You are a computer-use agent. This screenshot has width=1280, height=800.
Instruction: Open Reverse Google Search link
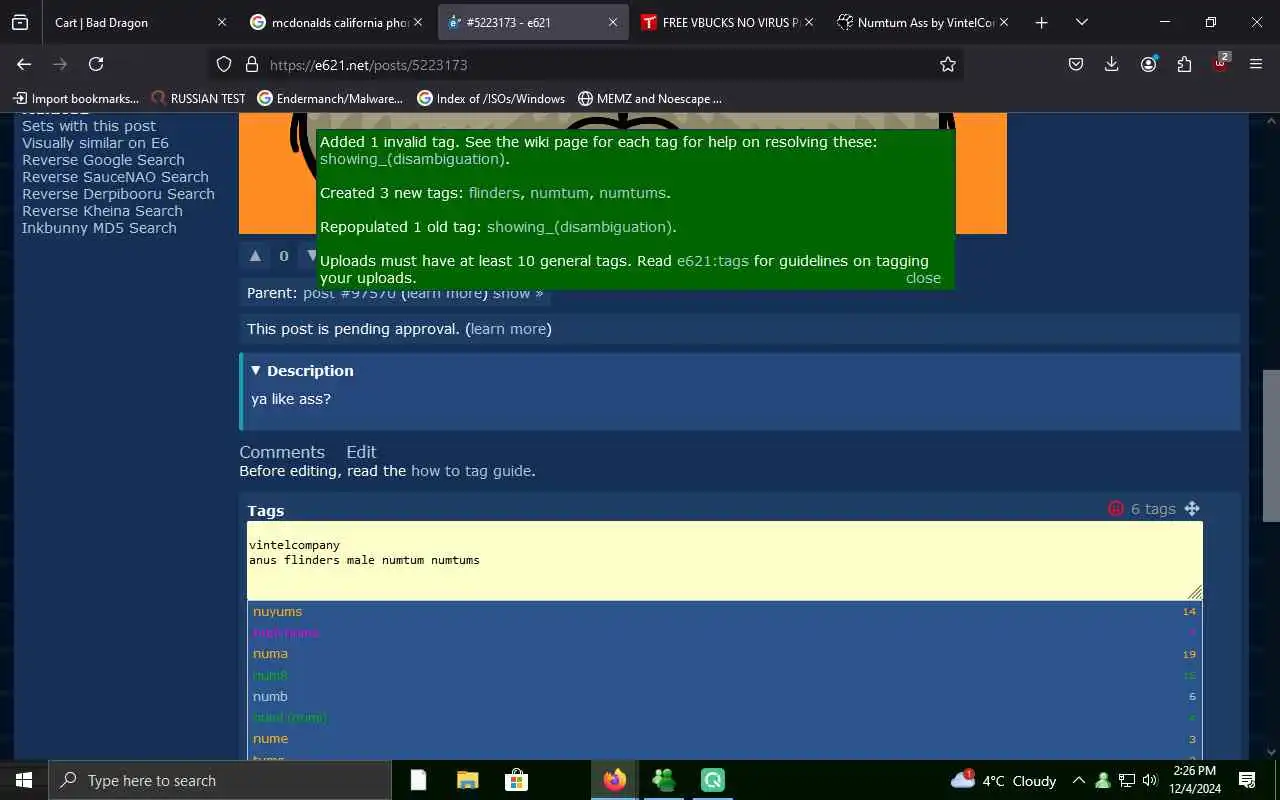pyautogui.click(x=103, y=160)
